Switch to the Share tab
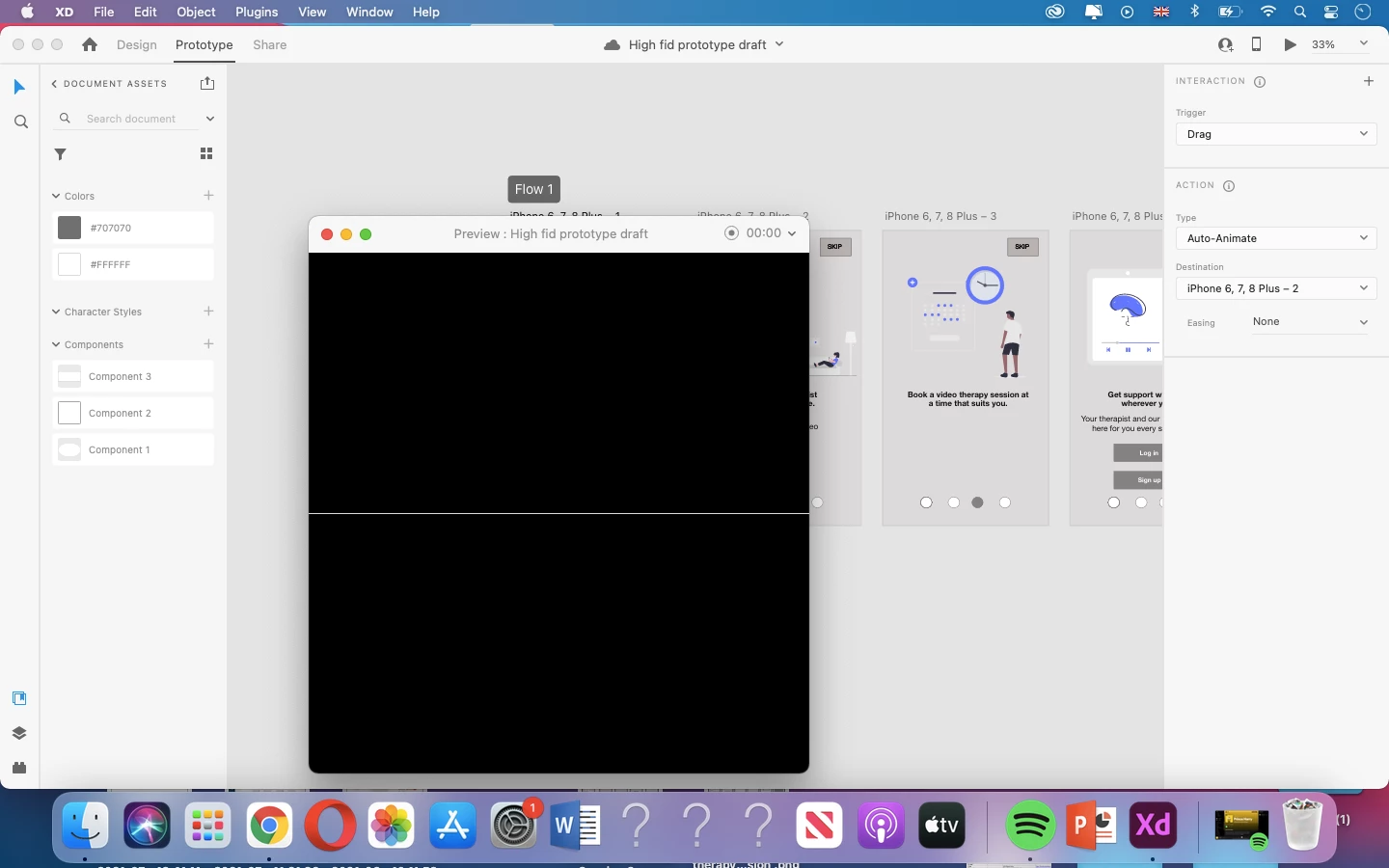The width and height of the screenshot is (1389, 868). point(270,45)
